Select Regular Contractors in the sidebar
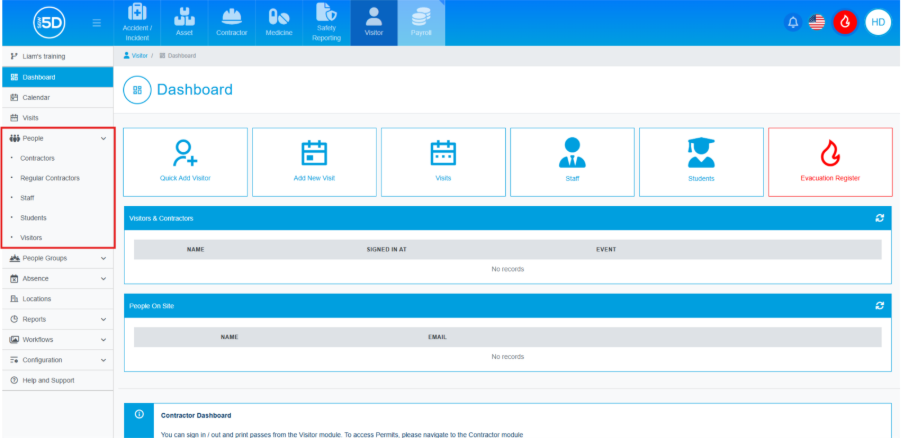Viewport: 903px width, 438px height. point(50,178)
